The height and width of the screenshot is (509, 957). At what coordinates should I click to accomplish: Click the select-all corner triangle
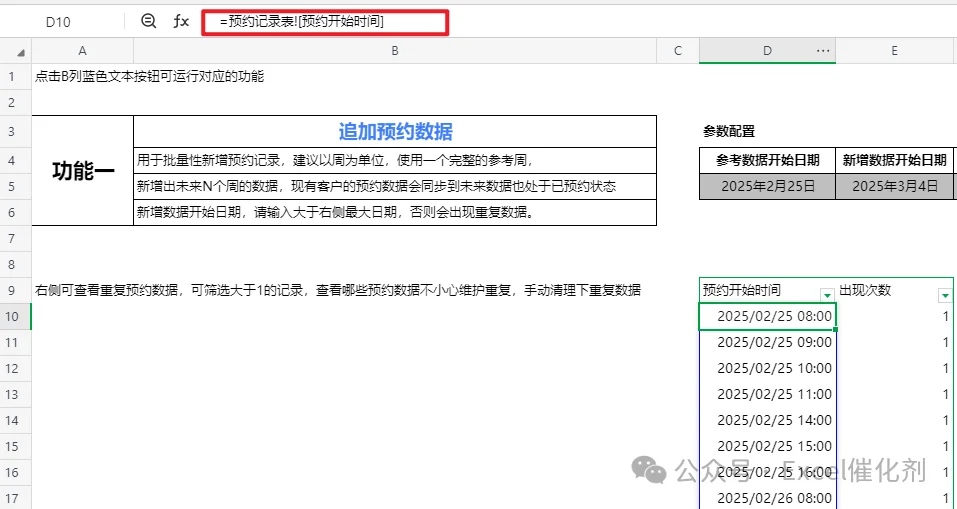[21, 53]
